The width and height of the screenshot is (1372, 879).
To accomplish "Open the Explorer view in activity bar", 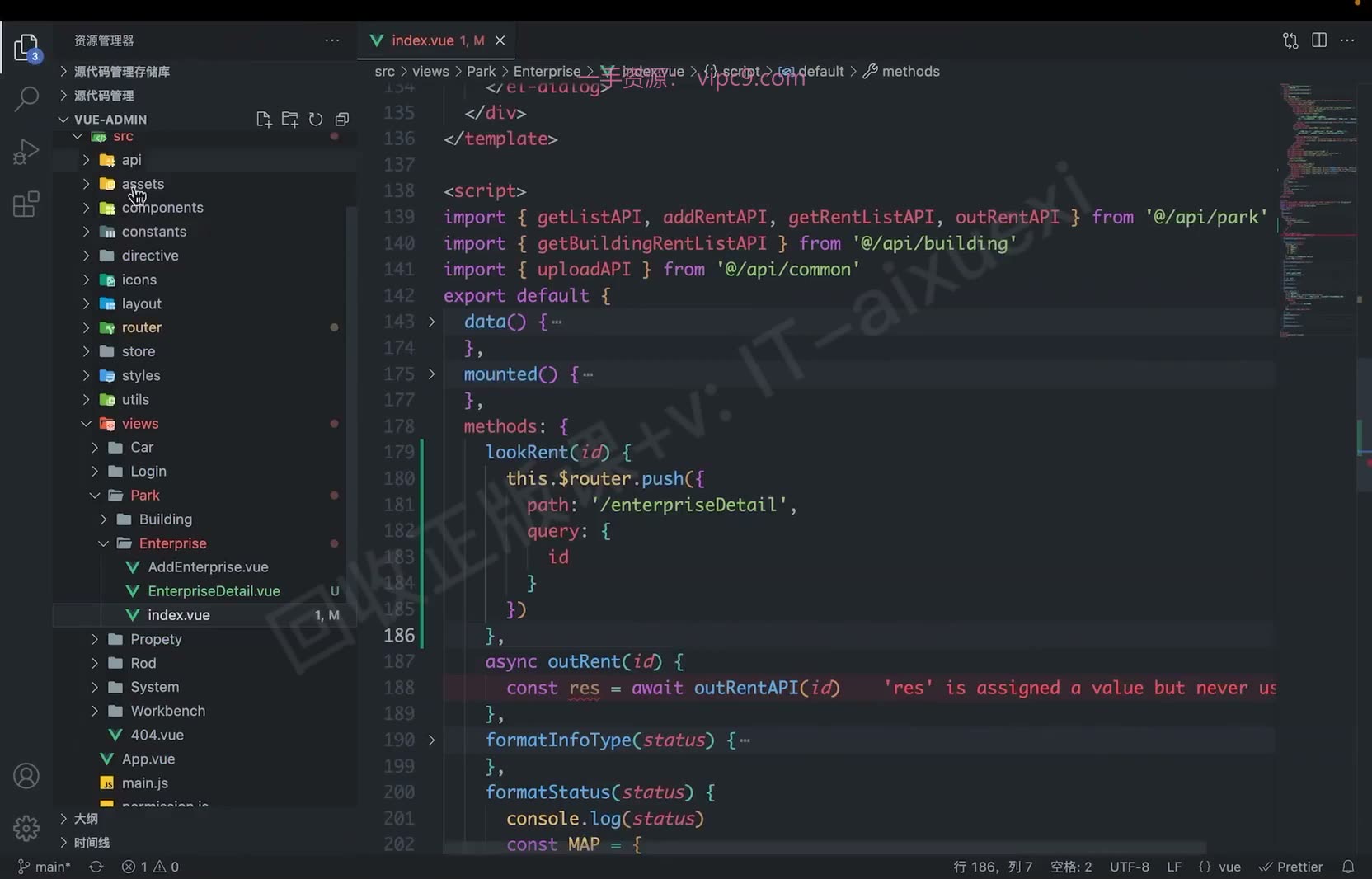I will (x=26, y=48).
